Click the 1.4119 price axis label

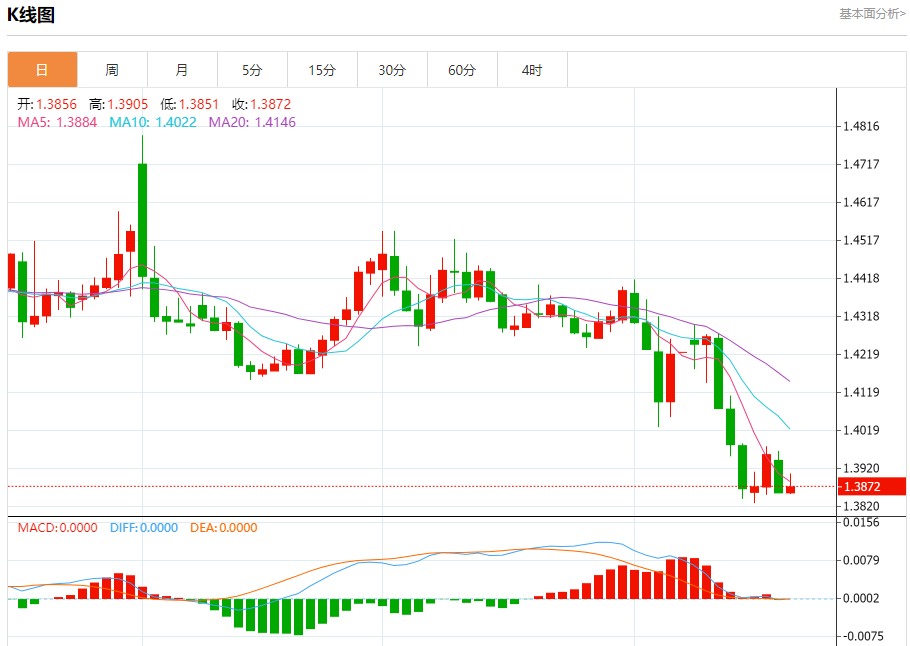(x=861, y=392)
